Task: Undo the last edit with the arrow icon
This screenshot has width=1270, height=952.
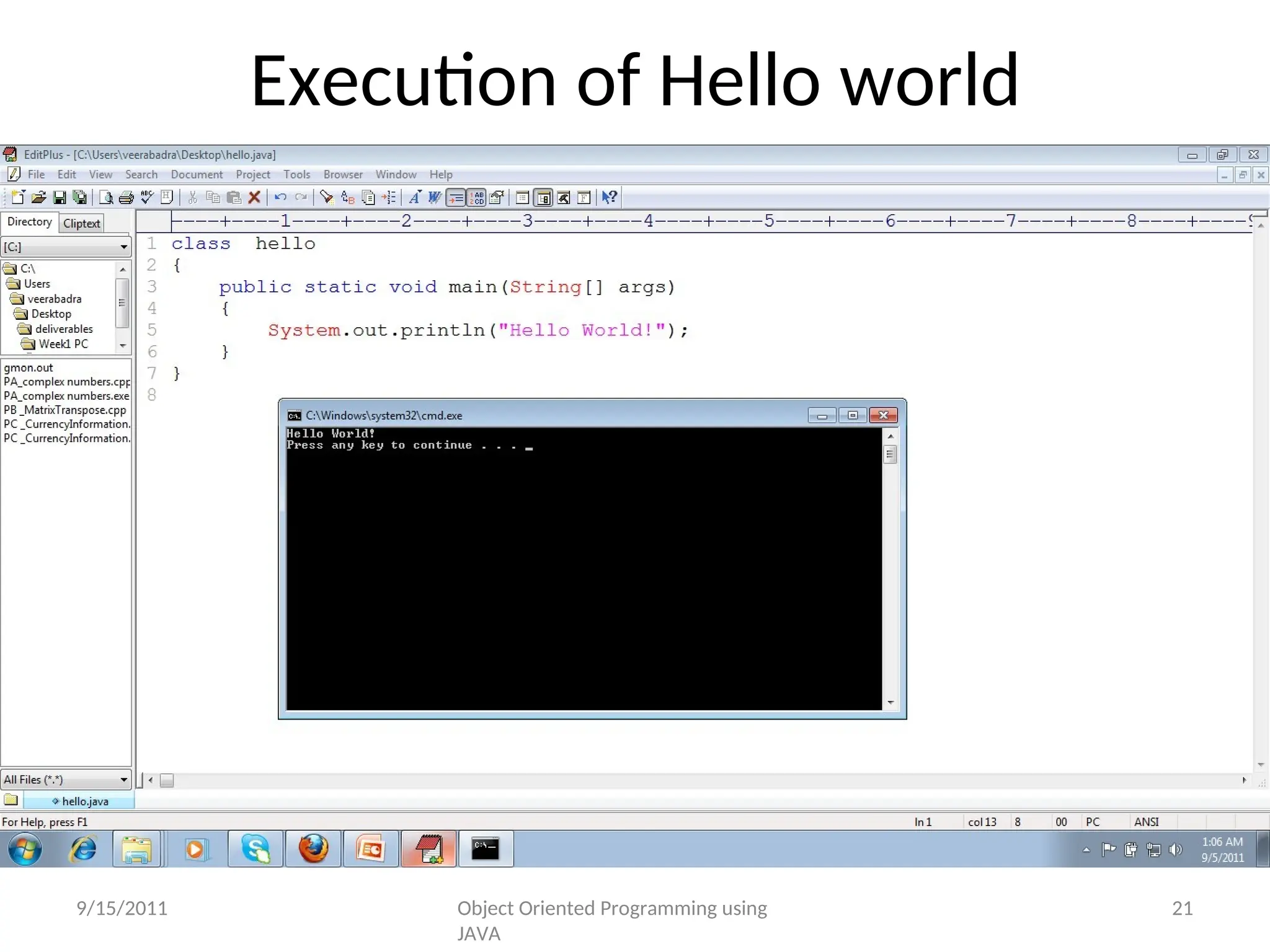Action: pyautogui.click(x=280, y=198)
